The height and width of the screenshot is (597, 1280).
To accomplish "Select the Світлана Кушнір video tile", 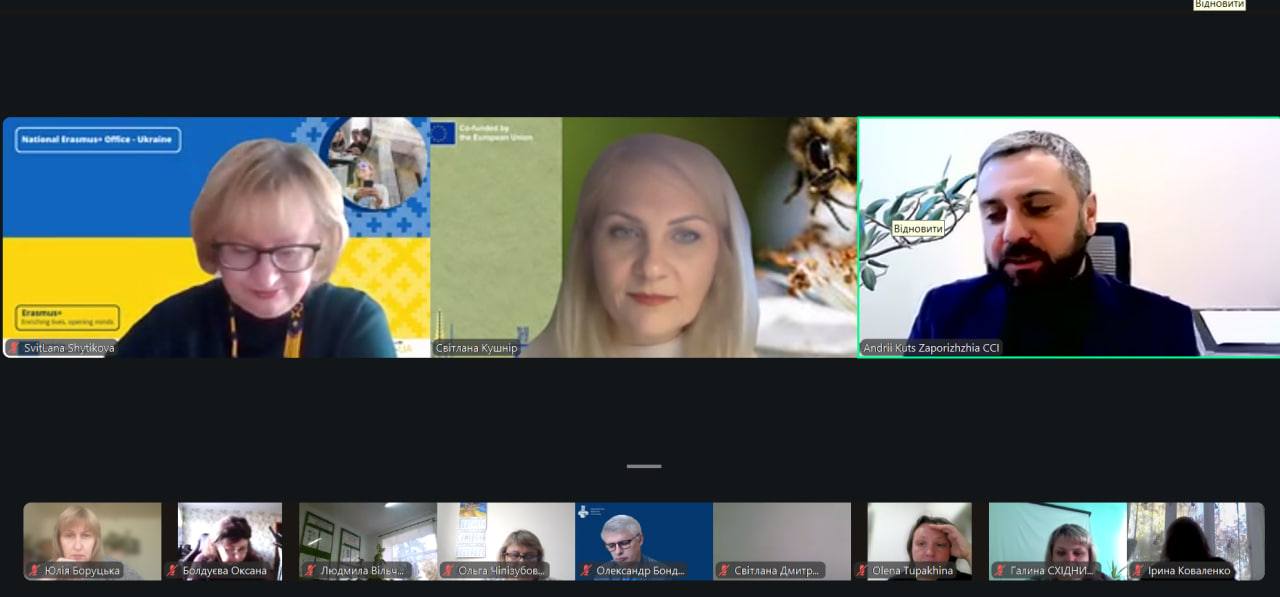I will pyautogui.click(x=643, y=237).
